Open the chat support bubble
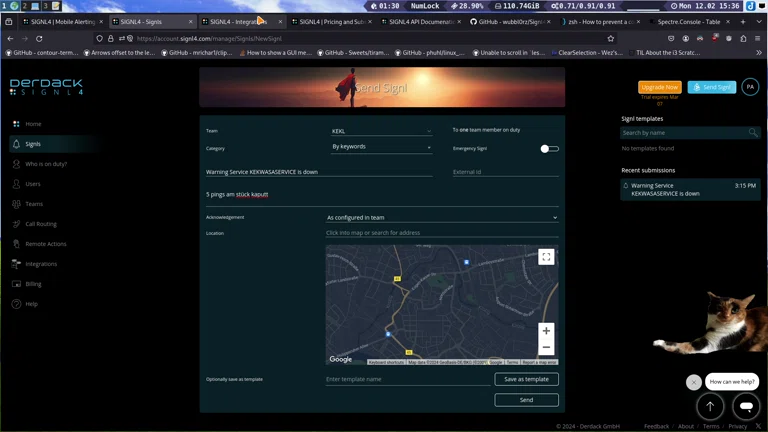This screenshot has height=432, width=768. (x=745, y=406)
